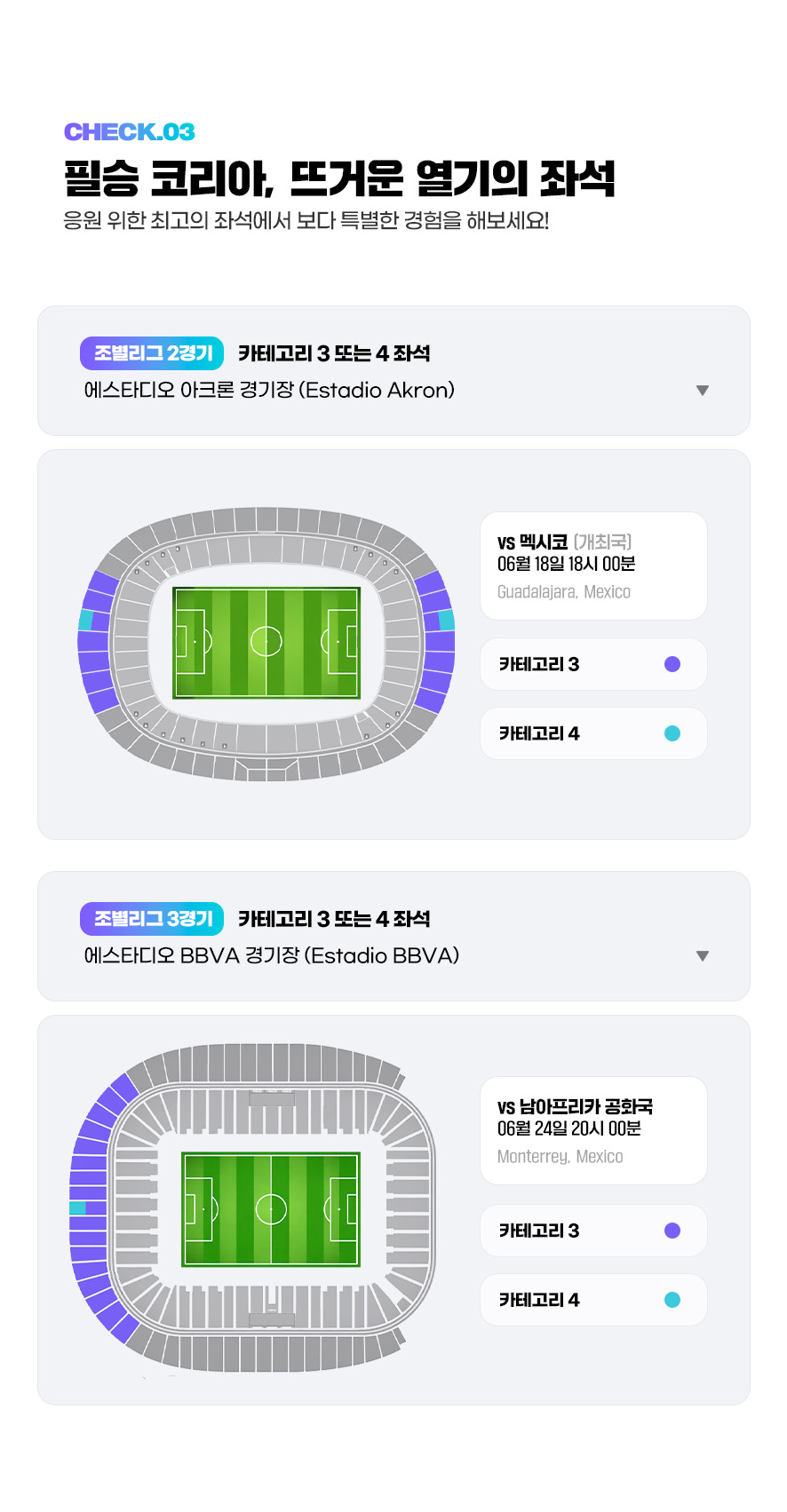The width and height of the screenshot is (787, 1512).
Task: Click the vs 남아프리카 공화국 match card
Action: pos(592,1130)
